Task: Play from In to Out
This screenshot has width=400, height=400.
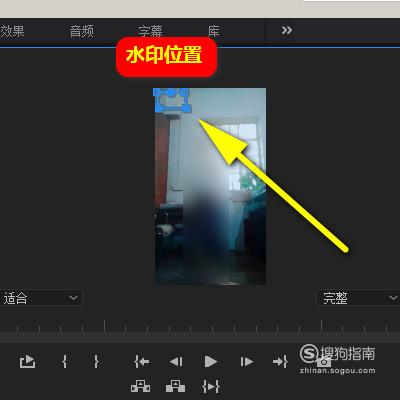Action: 211,387
